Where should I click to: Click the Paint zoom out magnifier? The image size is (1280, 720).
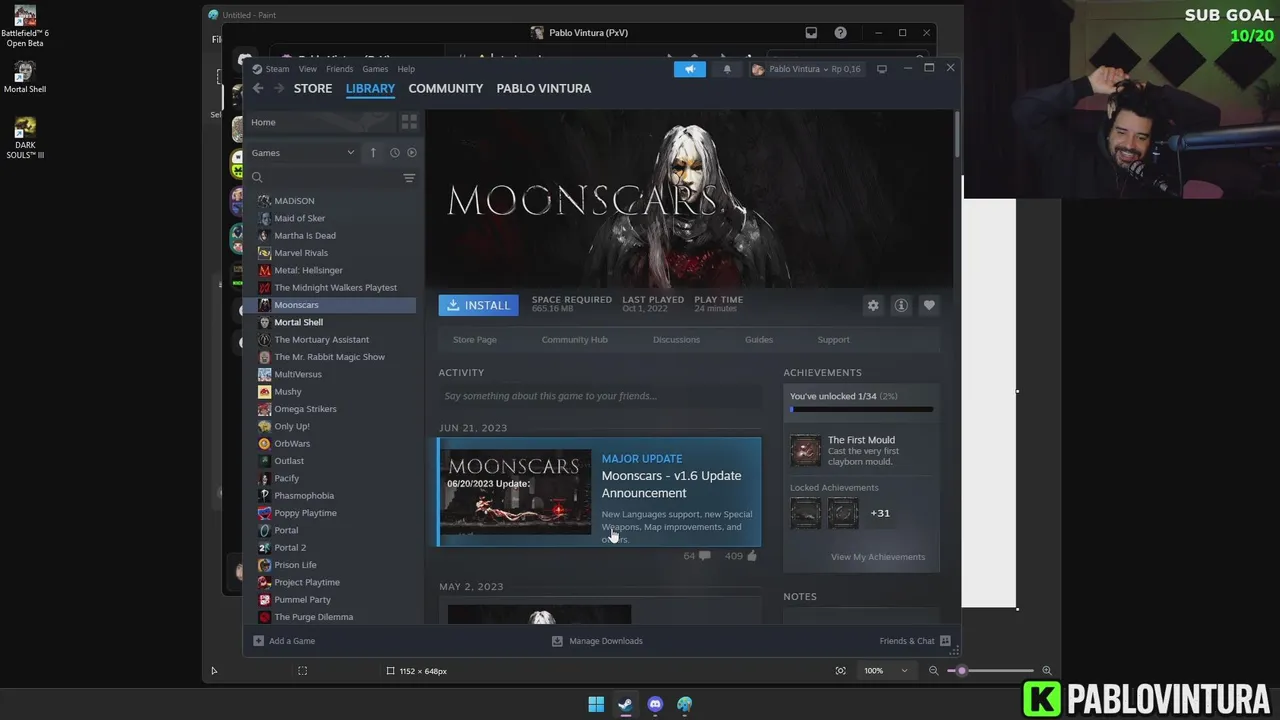click(x=933, y=671)
